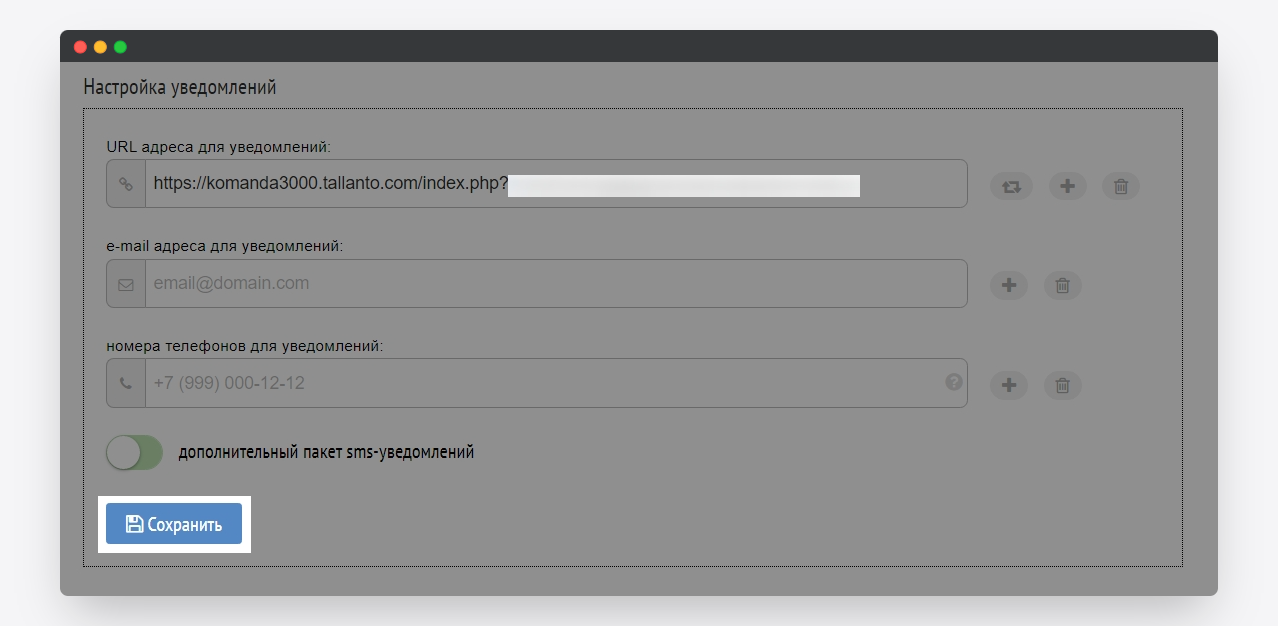The width and height of the screenshot is (1278, 626).
Task: Toggle the additional sms-уведомлений package switch
Action: 134,452
